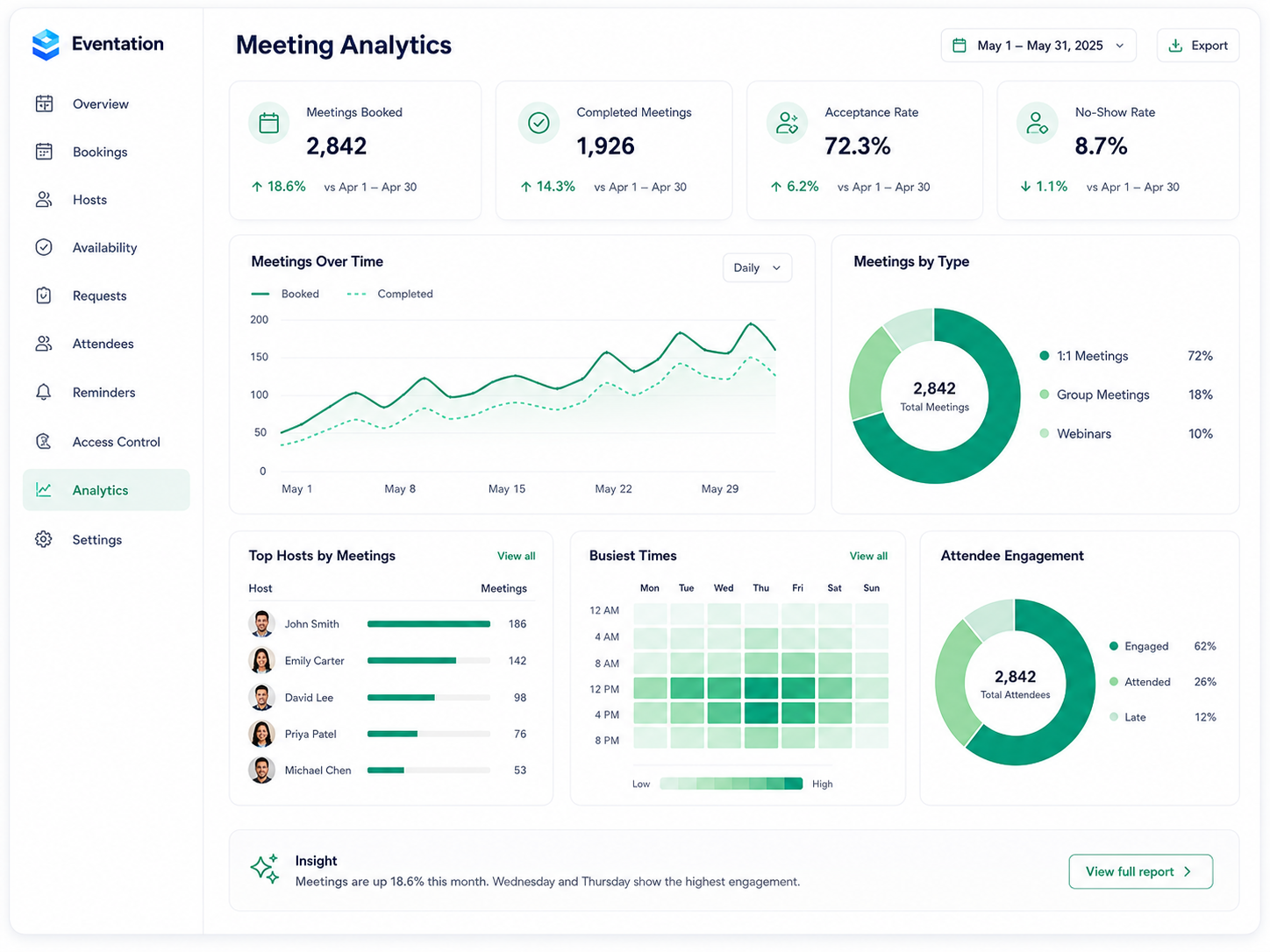Click the Bookings calendar icon
The width and height of the screenshot is (1270, 952).
pos(44,152)
